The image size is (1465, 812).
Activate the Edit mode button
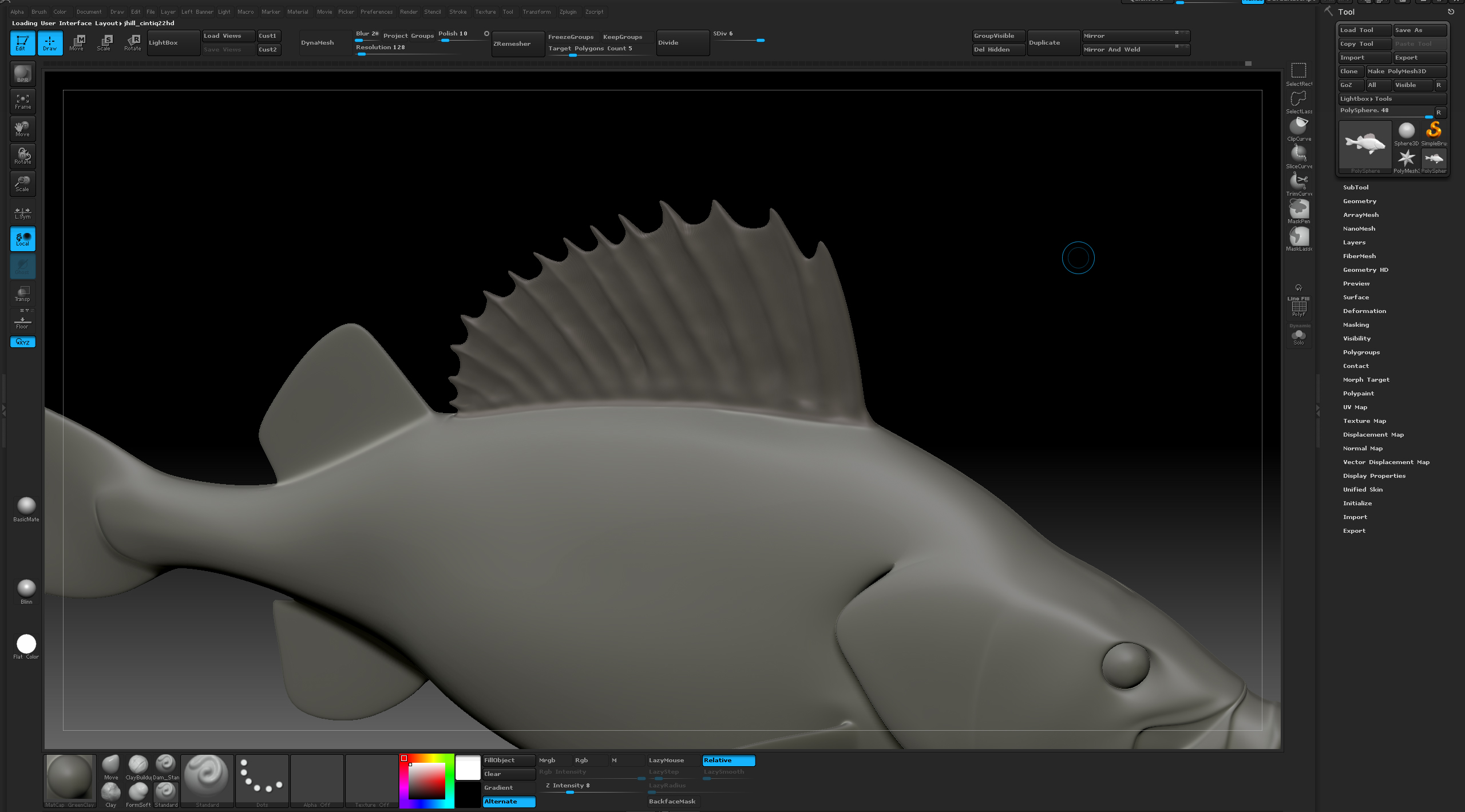22,43
